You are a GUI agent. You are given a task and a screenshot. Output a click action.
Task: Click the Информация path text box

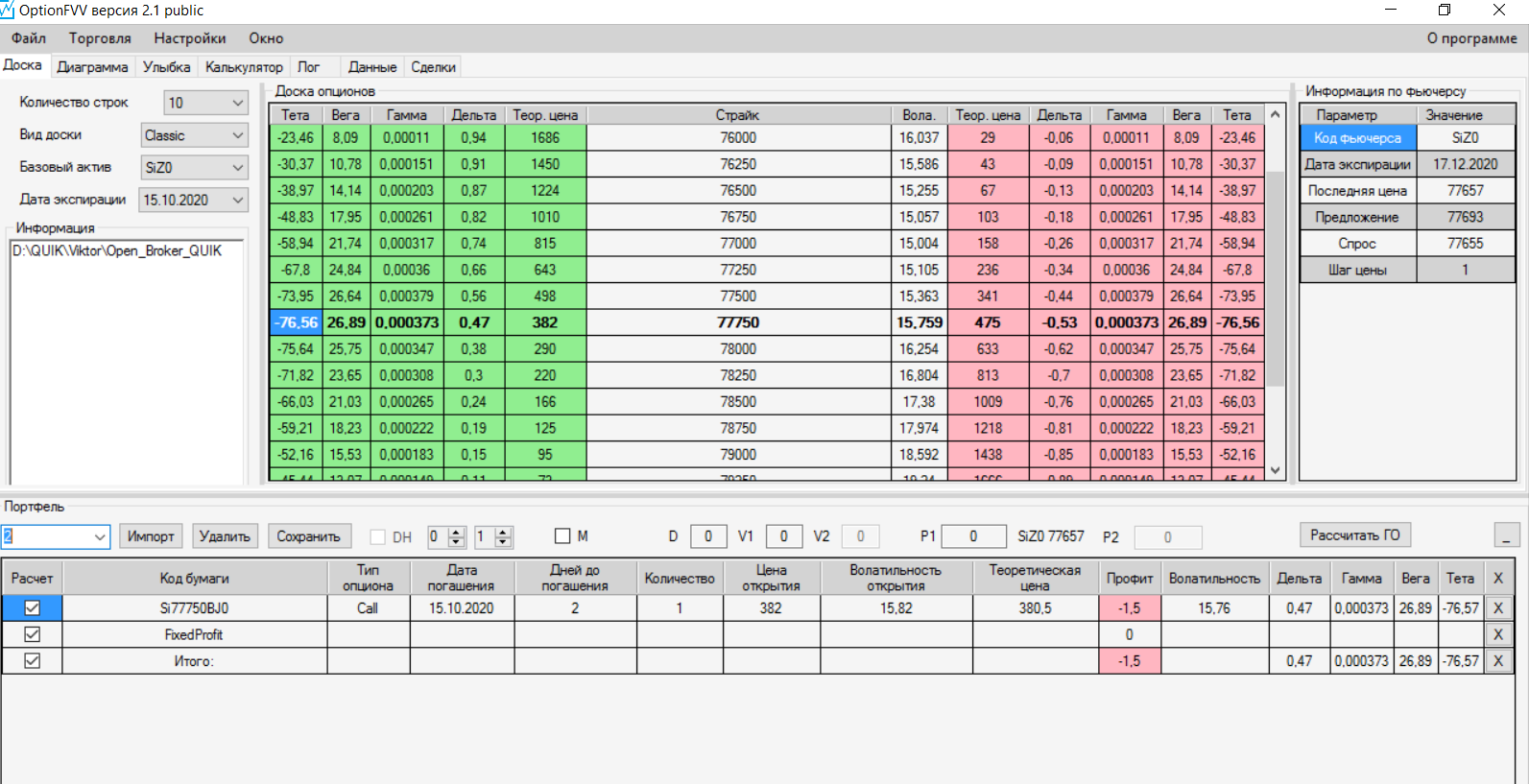[128, 361]
